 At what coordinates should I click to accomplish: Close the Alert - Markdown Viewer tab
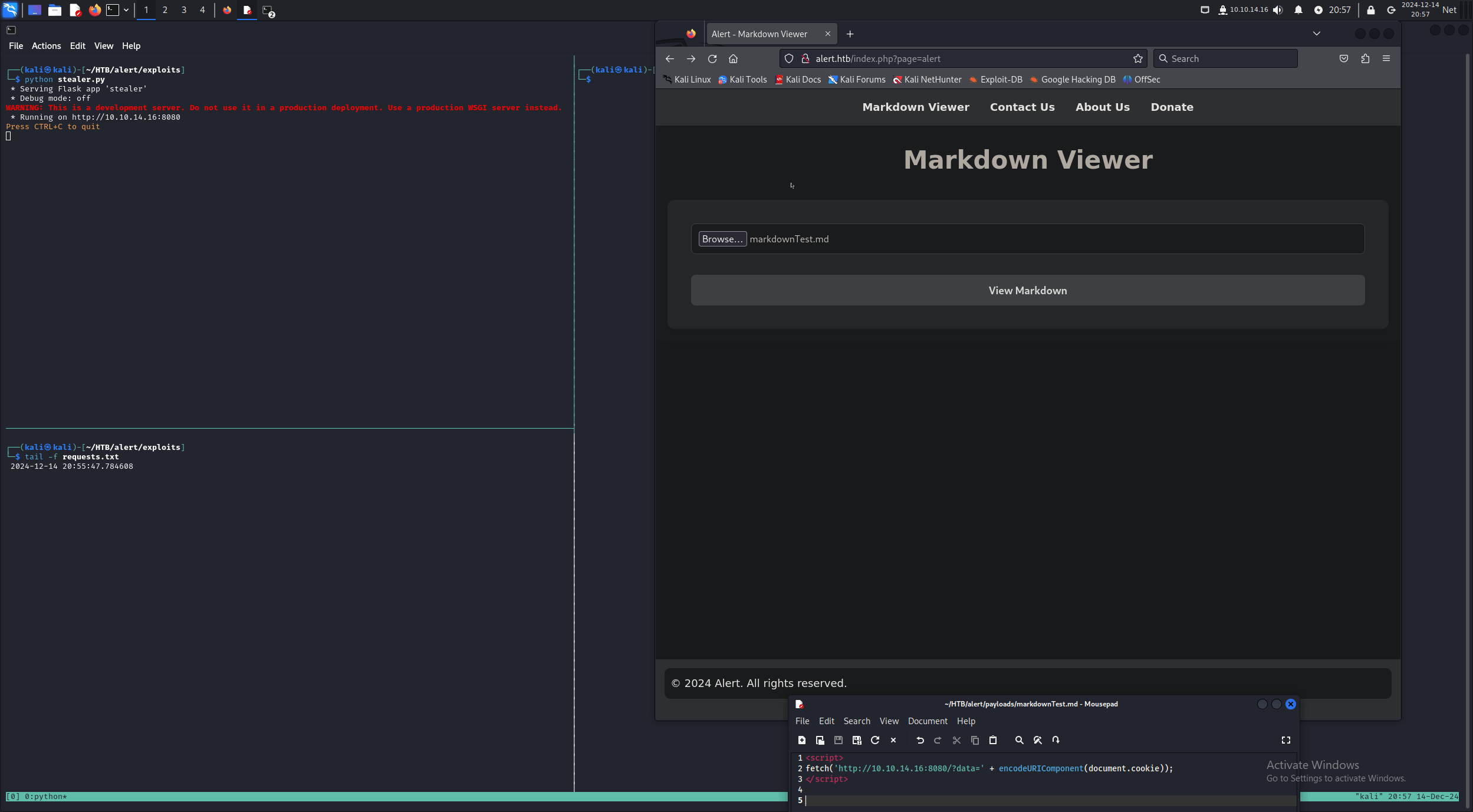828,34
